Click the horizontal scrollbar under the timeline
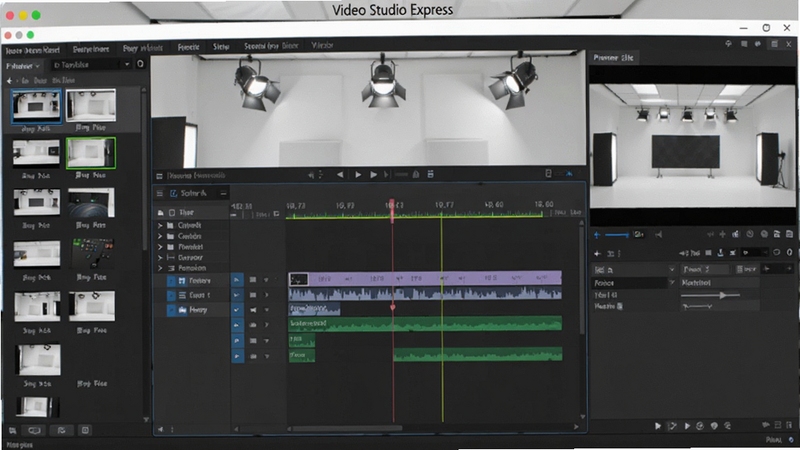This screenshot has width=800, height=450. [x=347, y=428]
